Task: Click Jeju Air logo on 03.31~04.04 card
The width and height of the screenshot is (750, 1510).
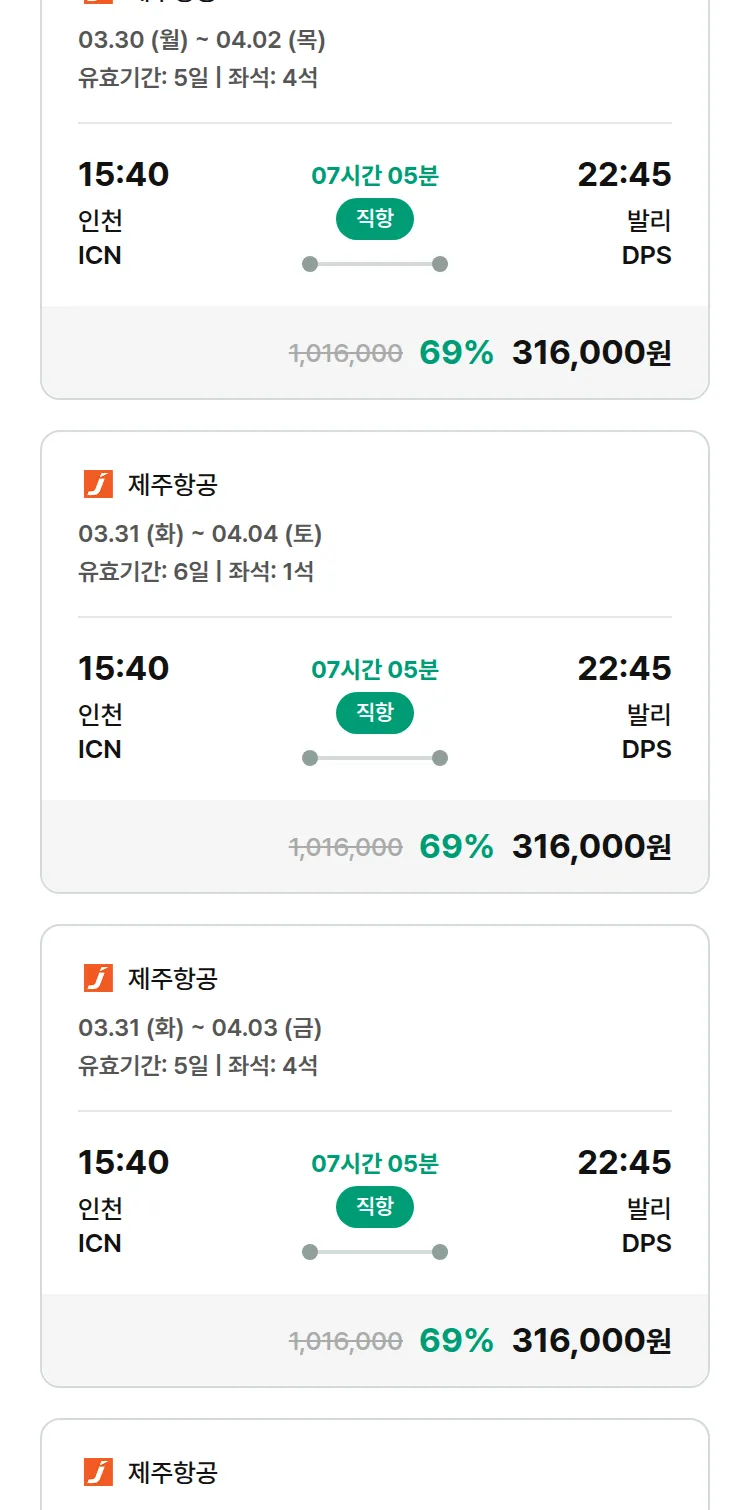Action: coord(98,485)
